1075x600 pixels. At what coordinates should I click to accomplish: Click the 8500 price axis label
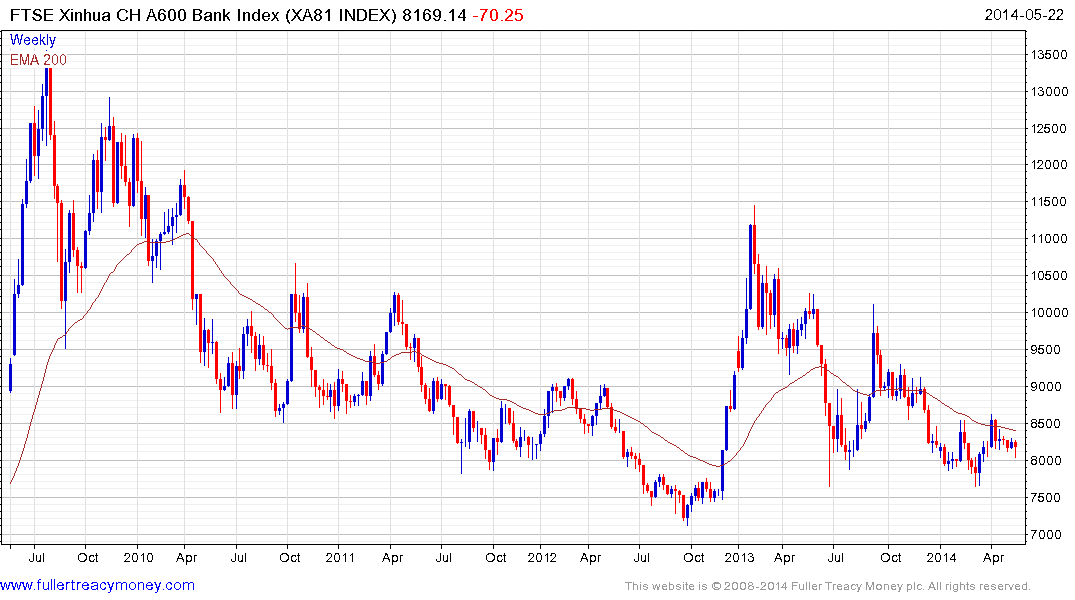pos(1046,424)
